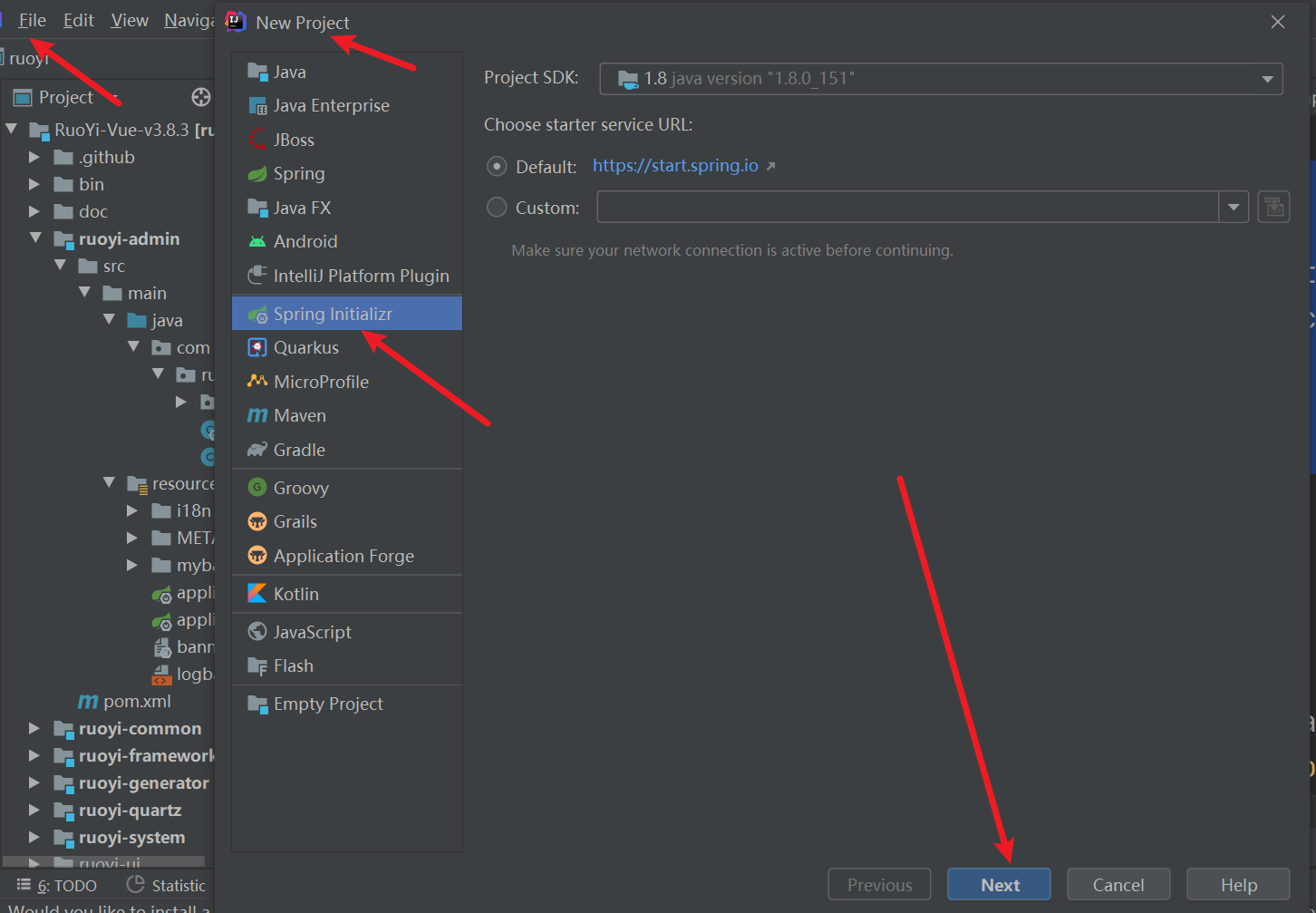This screenshot has height=913, width=1316.
Task: Open the File menu
Action: [33, 21]
